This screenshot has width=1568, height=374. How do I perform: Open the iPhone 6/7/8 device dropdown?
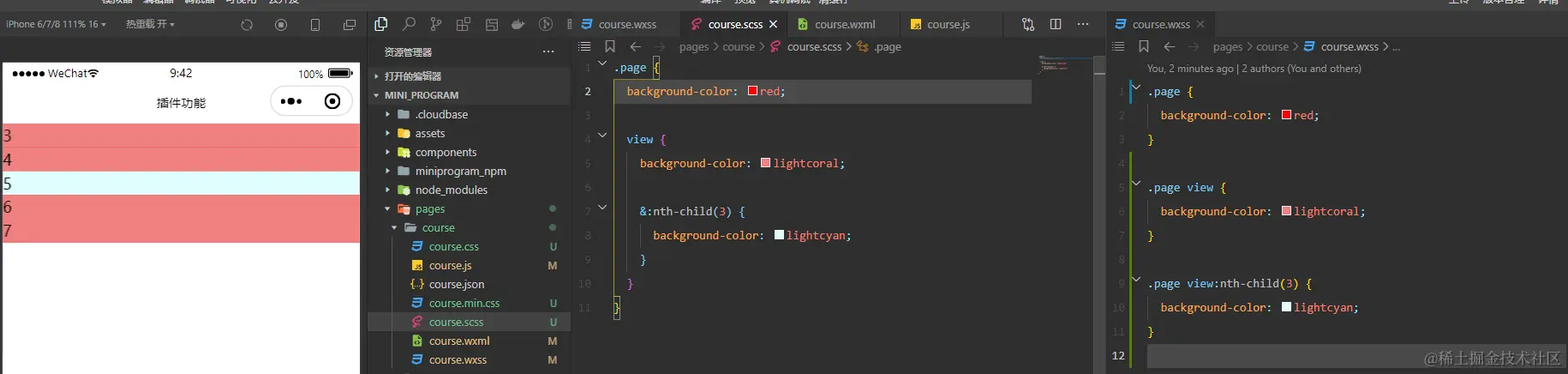[x=56, y=24]
